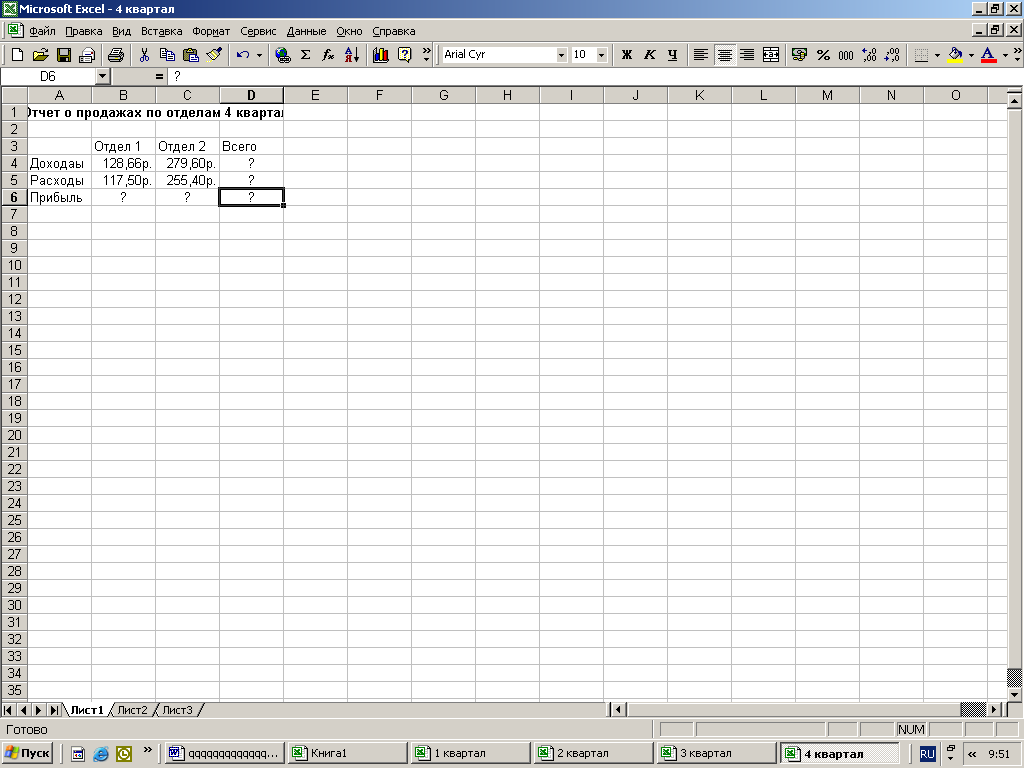Open the Данные menu
Screen dimensions: 1024x768
(x=306, y=31)
